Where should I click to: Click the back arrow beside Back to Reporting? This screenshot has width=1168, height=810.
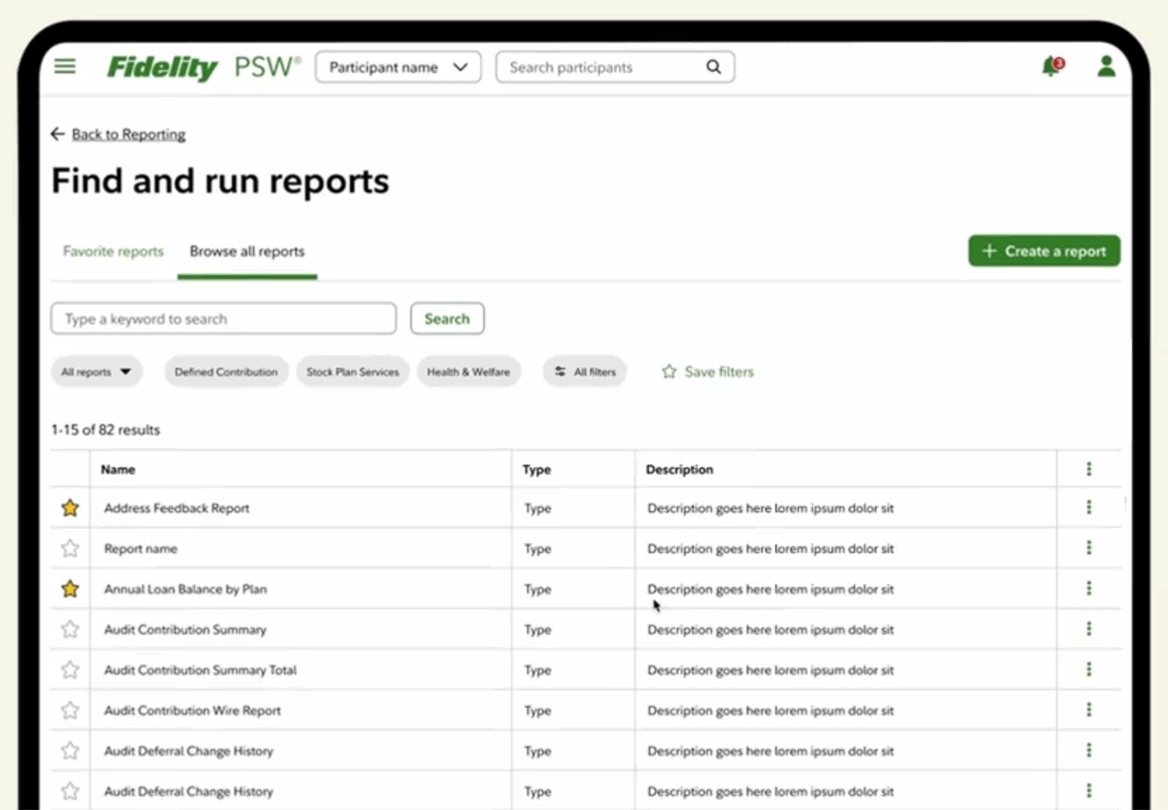click(x=57, y=134)
